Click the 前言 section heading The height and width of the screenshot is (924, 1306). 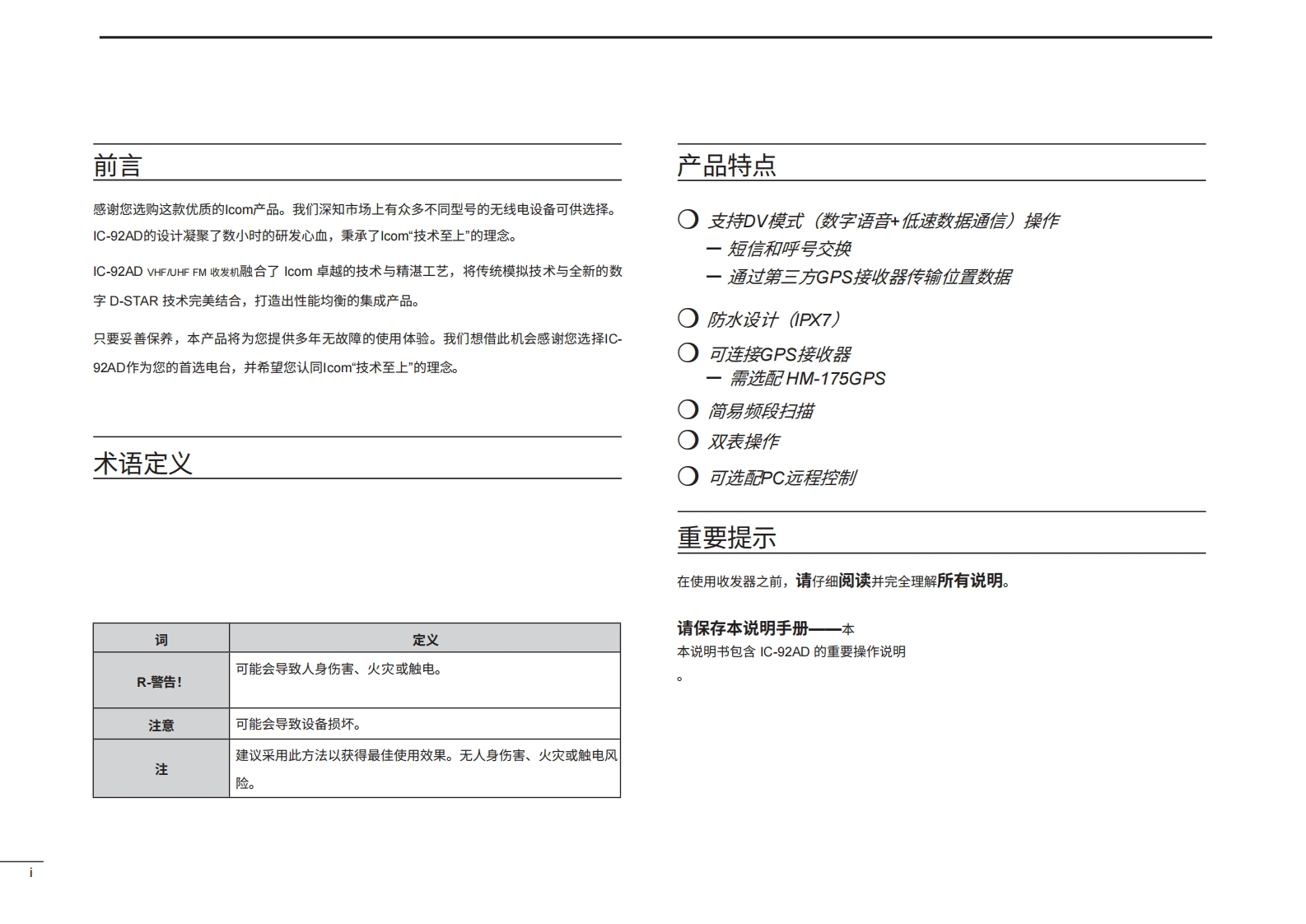tap(118, 166)
